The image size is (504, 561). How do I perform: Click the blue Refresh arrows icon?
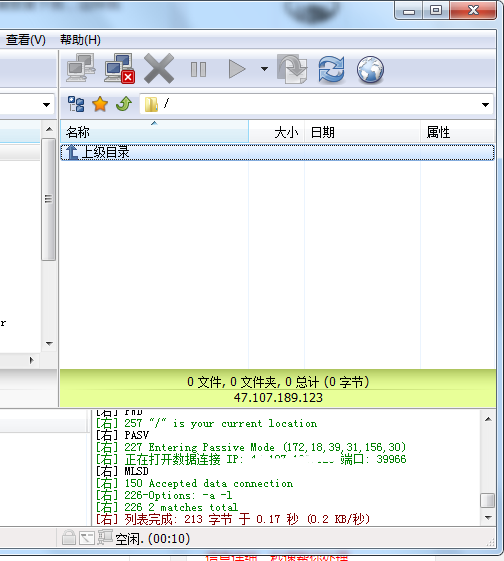pyautogui.click(x=332, y=69)
